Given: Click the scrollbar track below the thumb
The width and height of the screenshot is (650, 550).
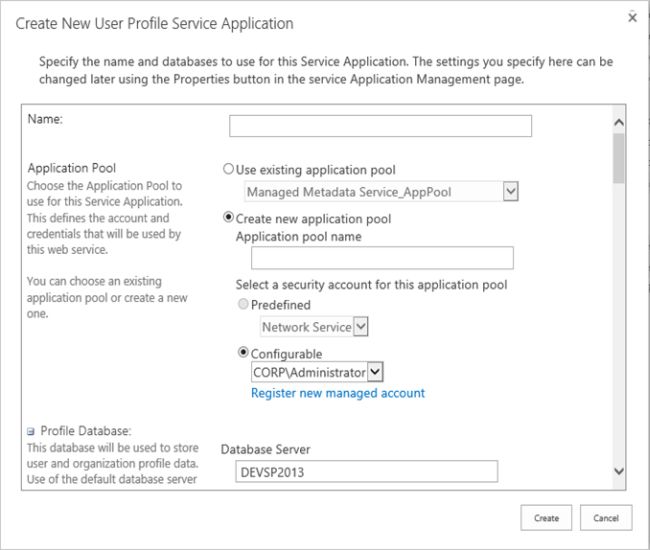Looking at the screenshot, I should tap(618, 320).
